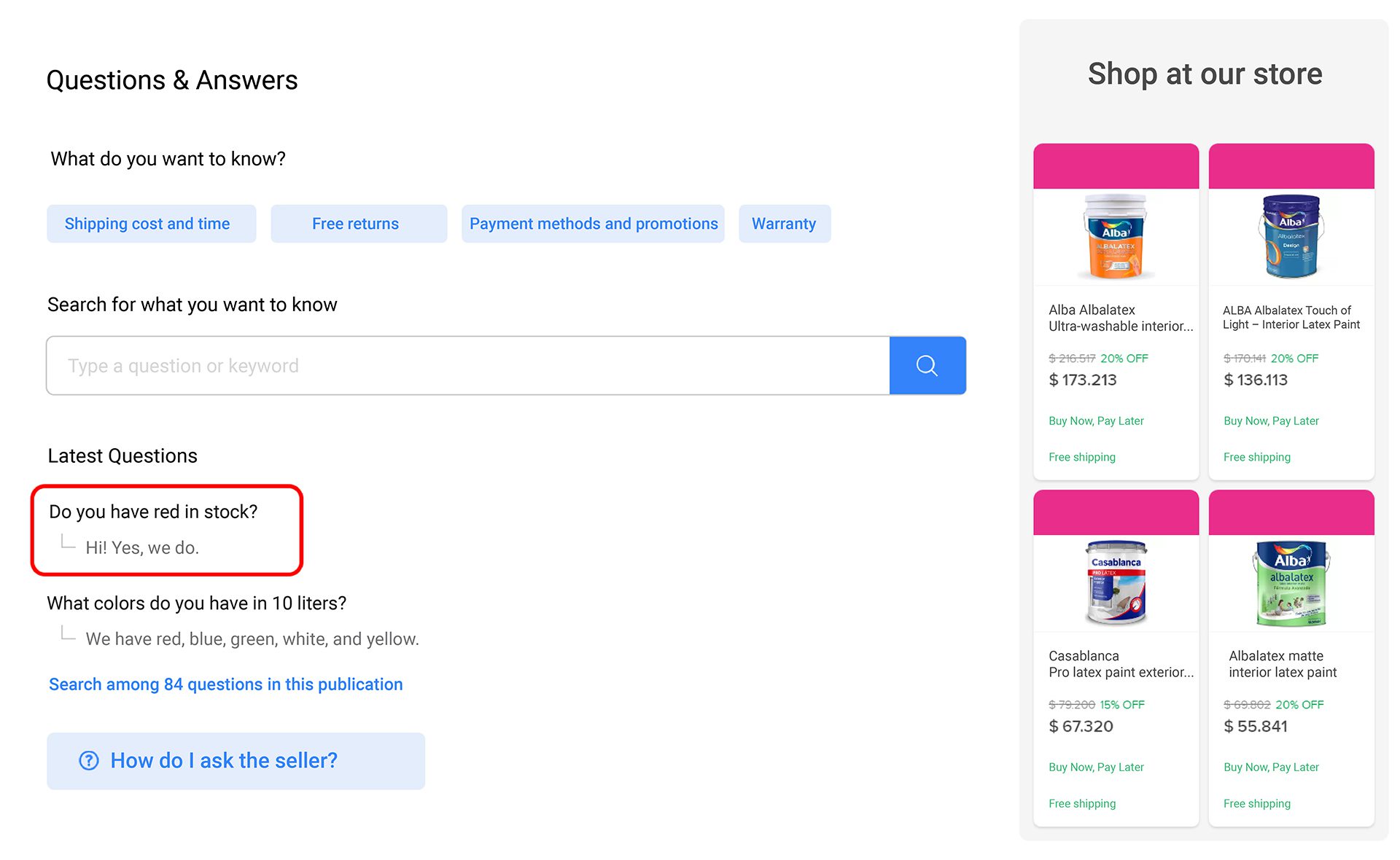Screen dimensions: 1400x860
Task: Open Search among 84 questions link
Action: (225, 684)
